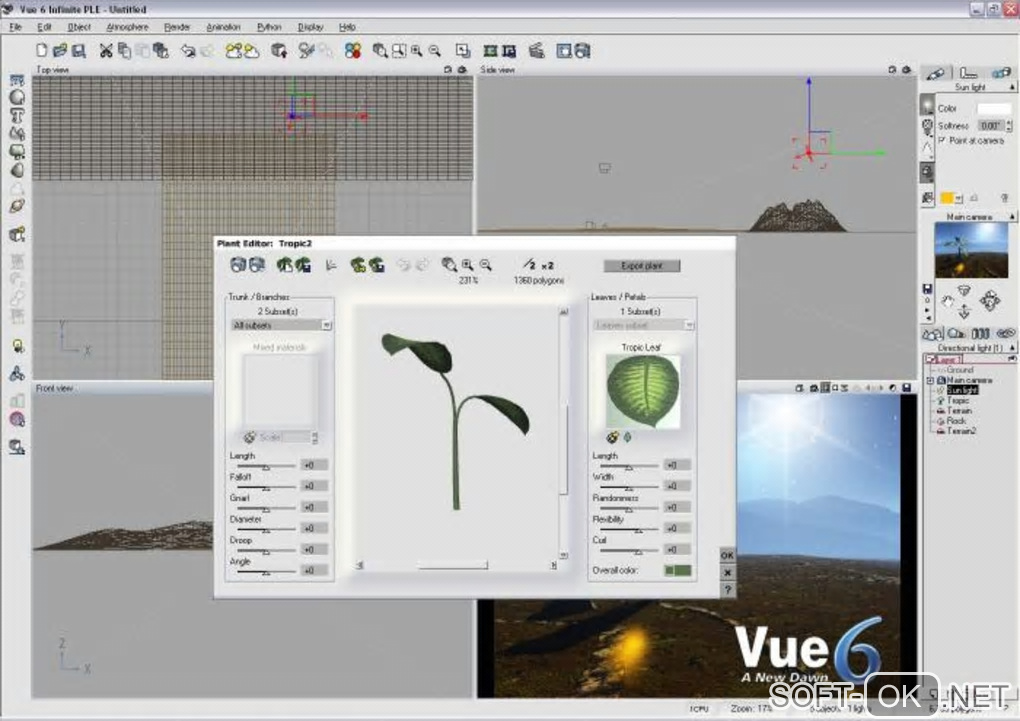Screen dimensions: 1020x721
Task: Toggle Point at camera checkbox
Action: (941, 141)
